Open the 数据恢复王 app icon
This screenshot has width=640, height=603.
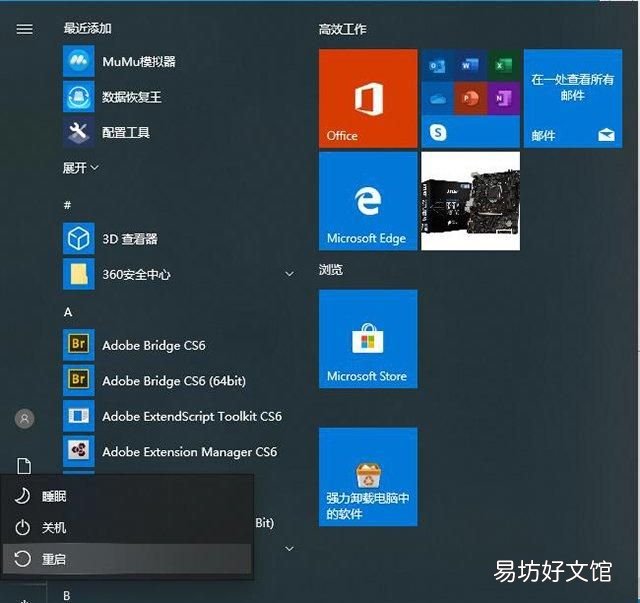(78, 97)
